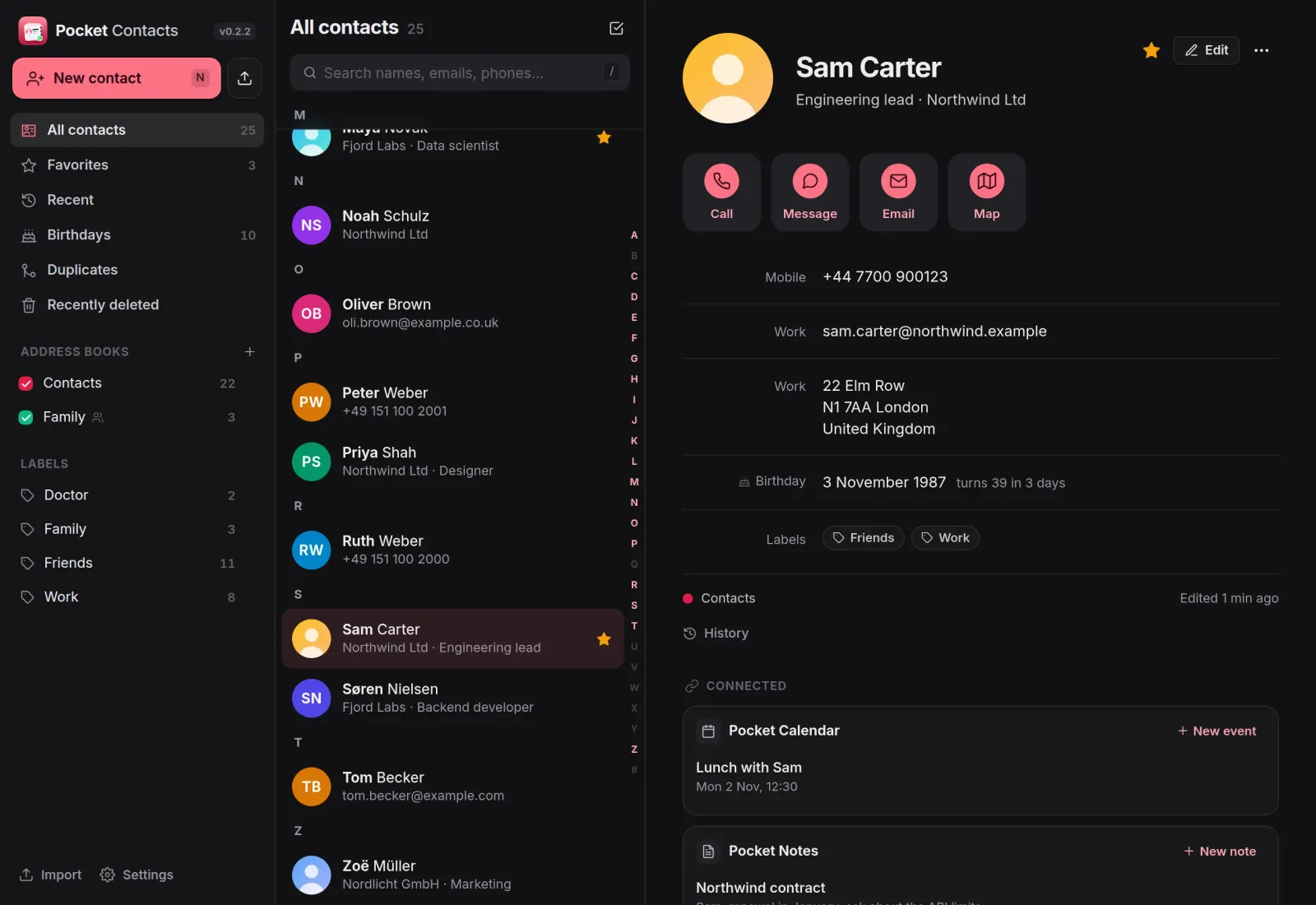Click the Edit button
This screenshot has width=1316, height=905.
[x=1206, y=50]
